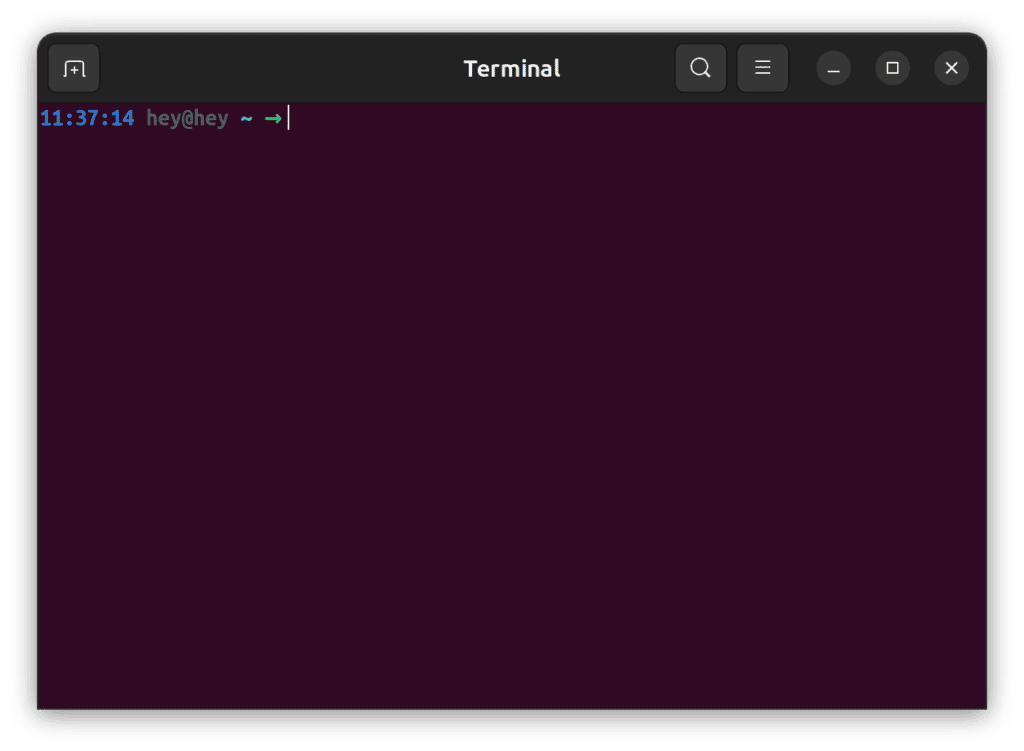The height and width of the screenshot is (751, 1024).
Task: Start a terminal search with the magnifier
Action: 700,68
